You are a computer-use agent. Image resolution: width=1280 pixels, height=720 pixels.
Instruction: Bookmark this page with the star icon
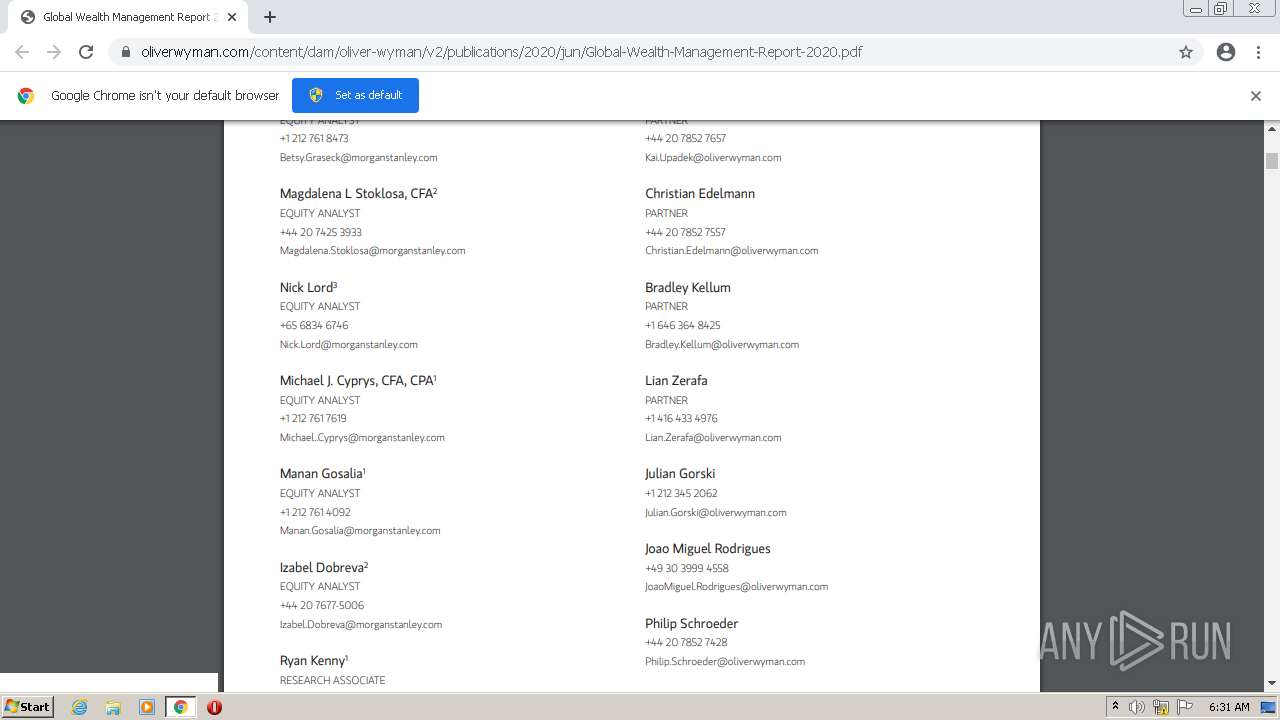coord(1186,52)
